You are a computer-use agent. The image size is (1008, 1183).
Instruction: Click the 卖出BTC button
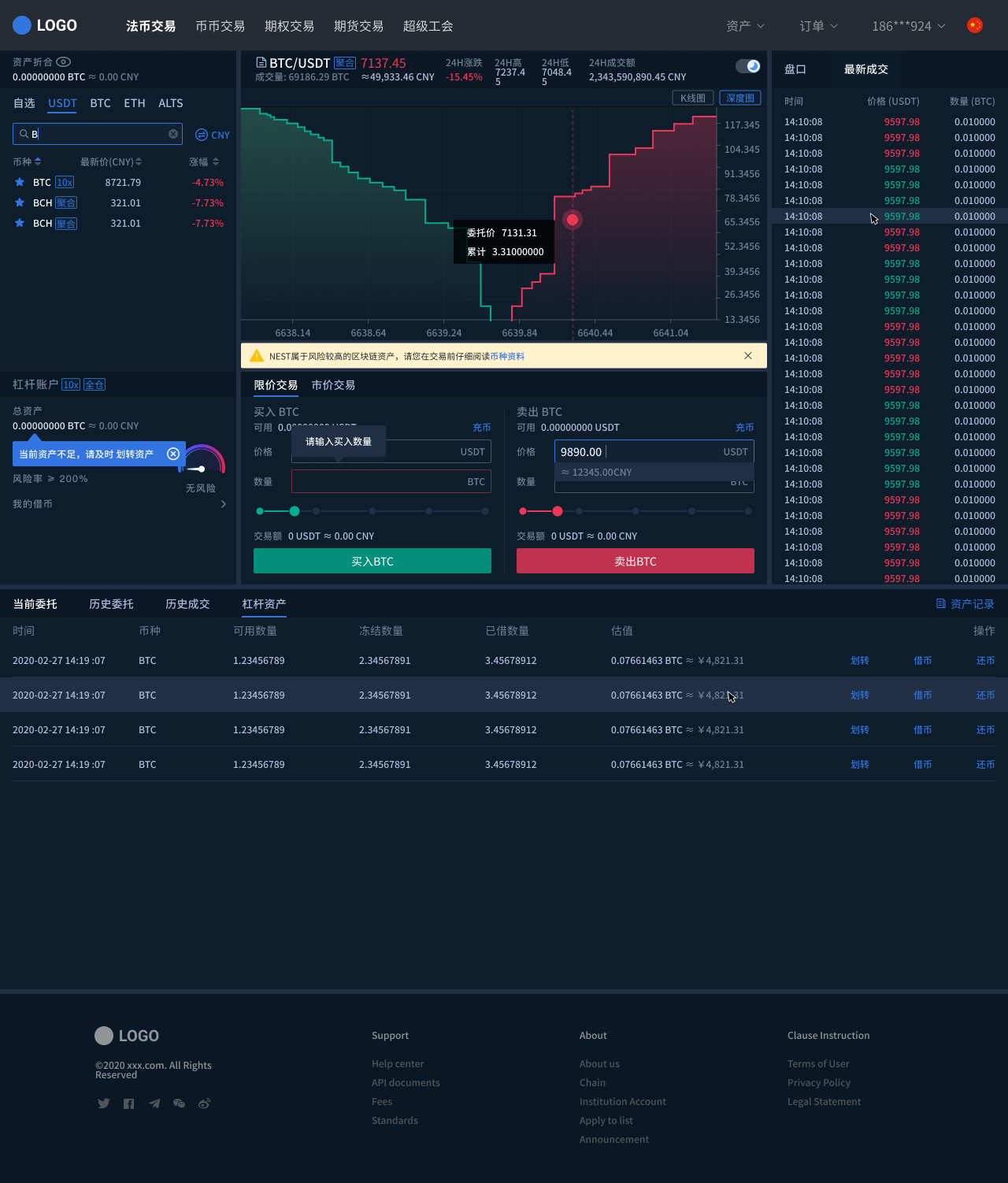636,561
